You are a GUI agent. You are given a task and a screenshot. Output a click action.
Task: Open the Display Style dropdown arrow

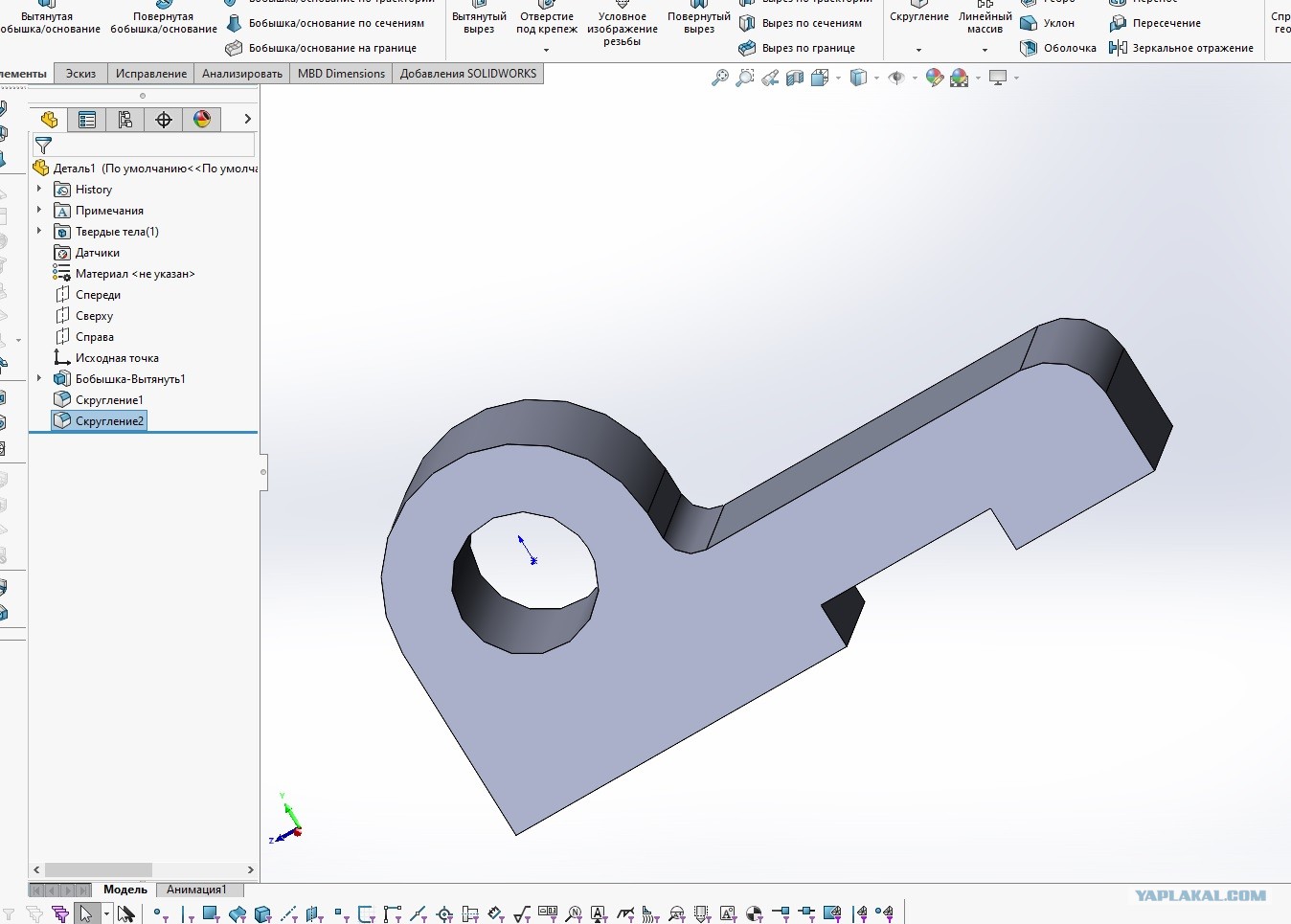tap(876, 78)
